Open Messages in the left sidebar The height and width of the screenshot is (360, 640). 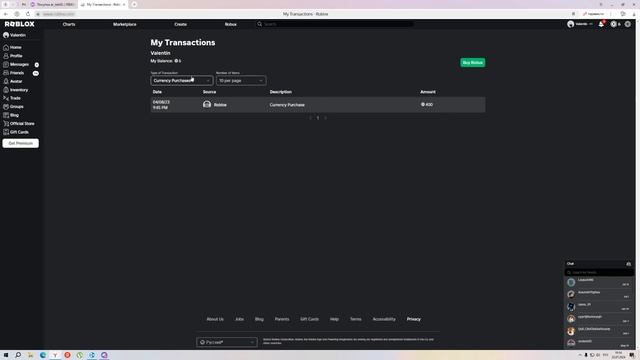tap(16, 64)
